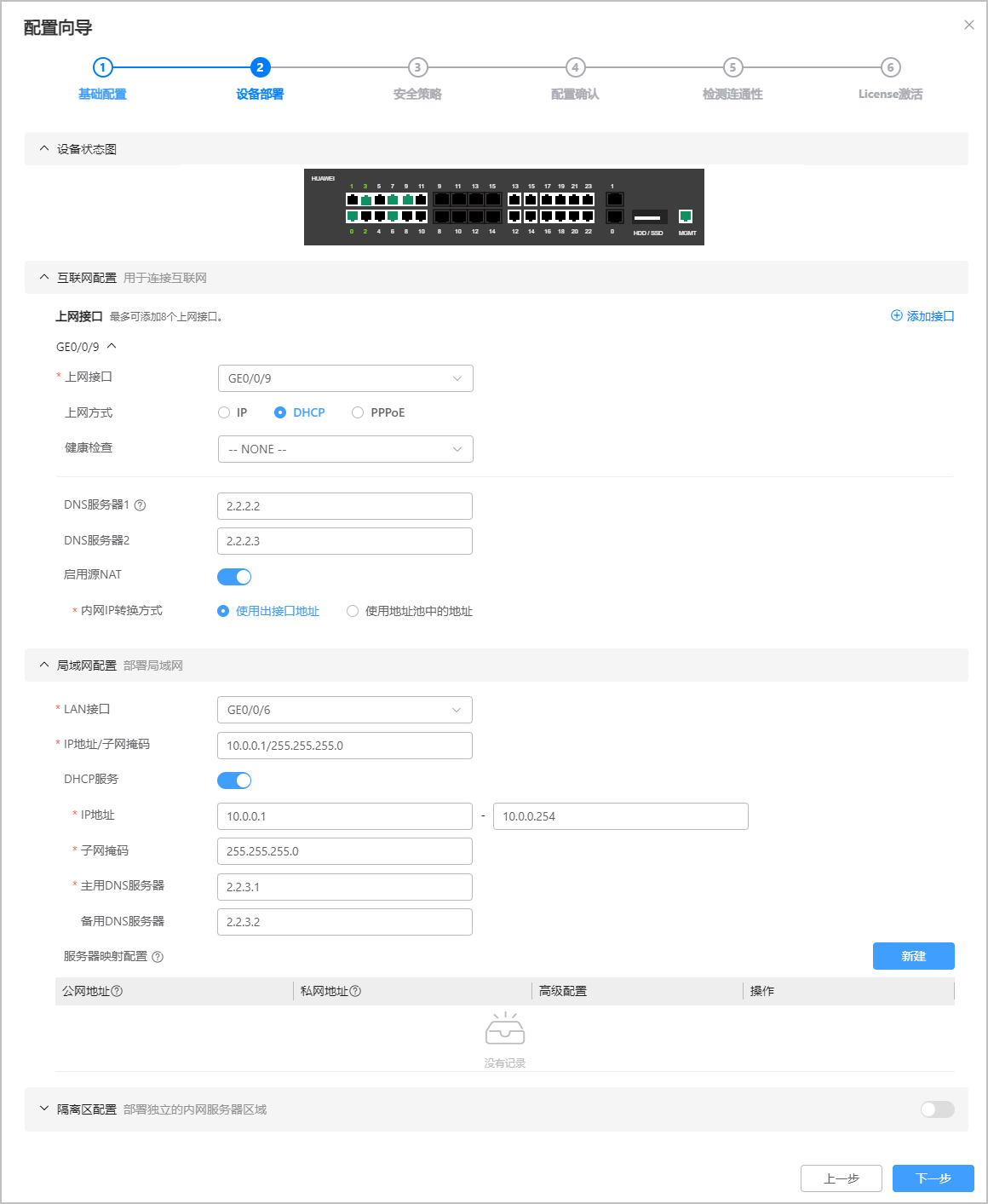Screen dimensions: 988x1204
Task: Click the help icon next to 服务器映射配置
Action: click(x=158, y=957)
